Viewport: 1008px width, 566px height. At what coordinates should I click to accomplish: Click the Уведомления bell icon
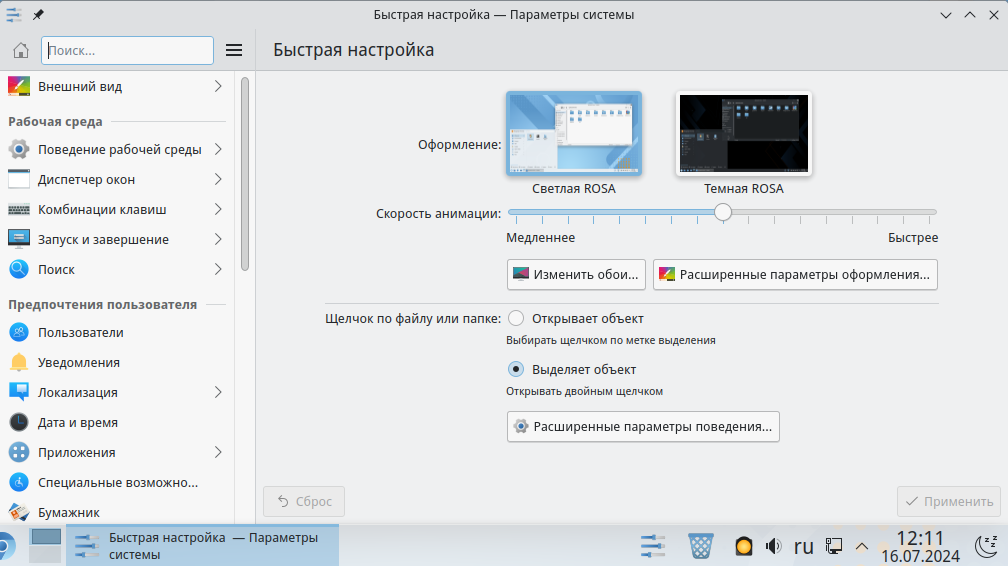[x=19, y=362]
